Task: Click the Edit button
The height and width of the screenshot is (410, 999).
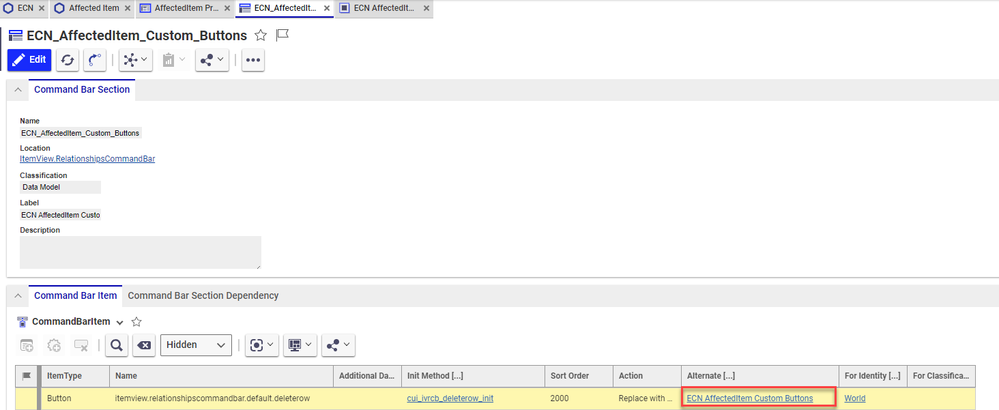Action: click(29, 60)
